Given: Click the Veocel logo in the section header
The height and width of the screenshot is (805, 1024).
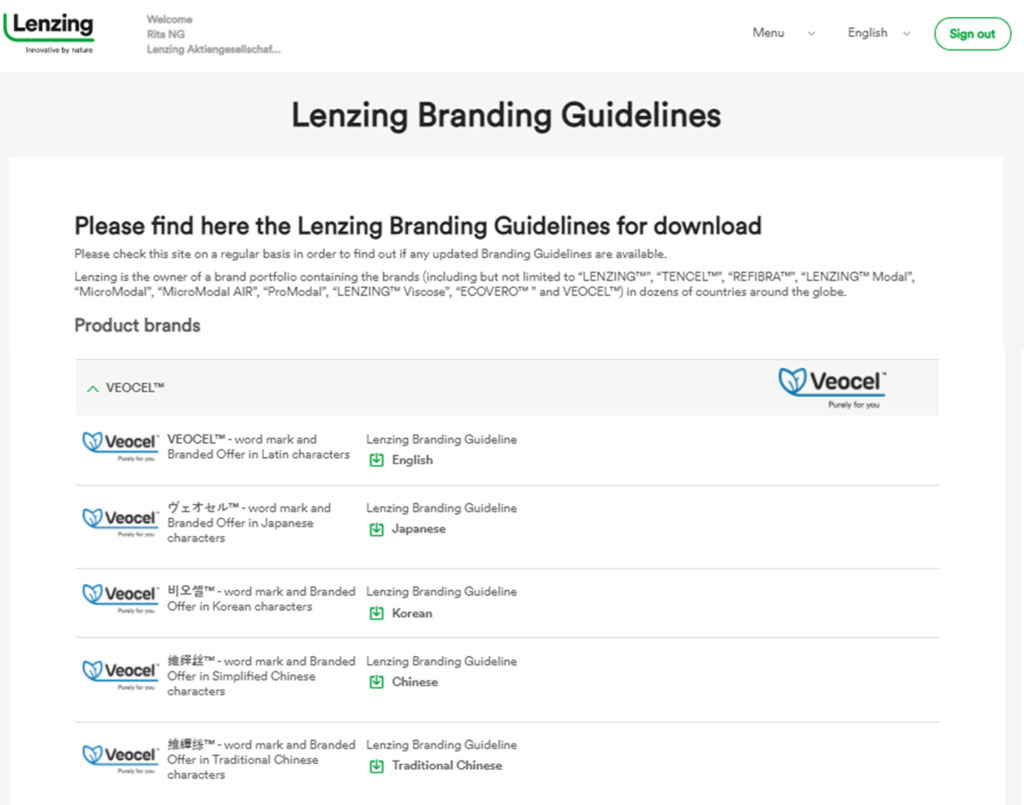Looking at the screenshot, I should click(832, 388).
